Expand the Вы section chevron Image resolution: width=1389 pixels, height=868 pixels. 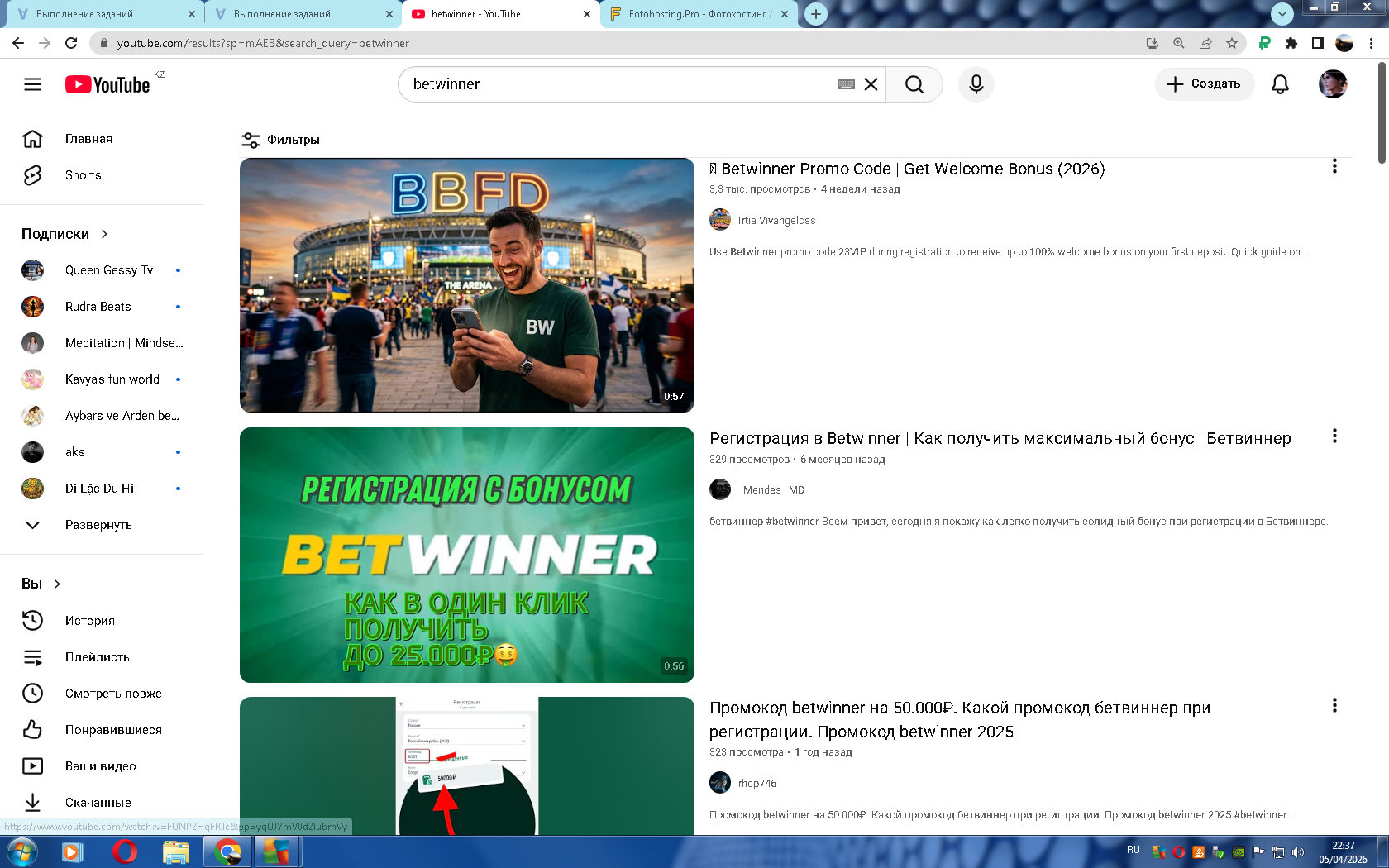point(57,584)
